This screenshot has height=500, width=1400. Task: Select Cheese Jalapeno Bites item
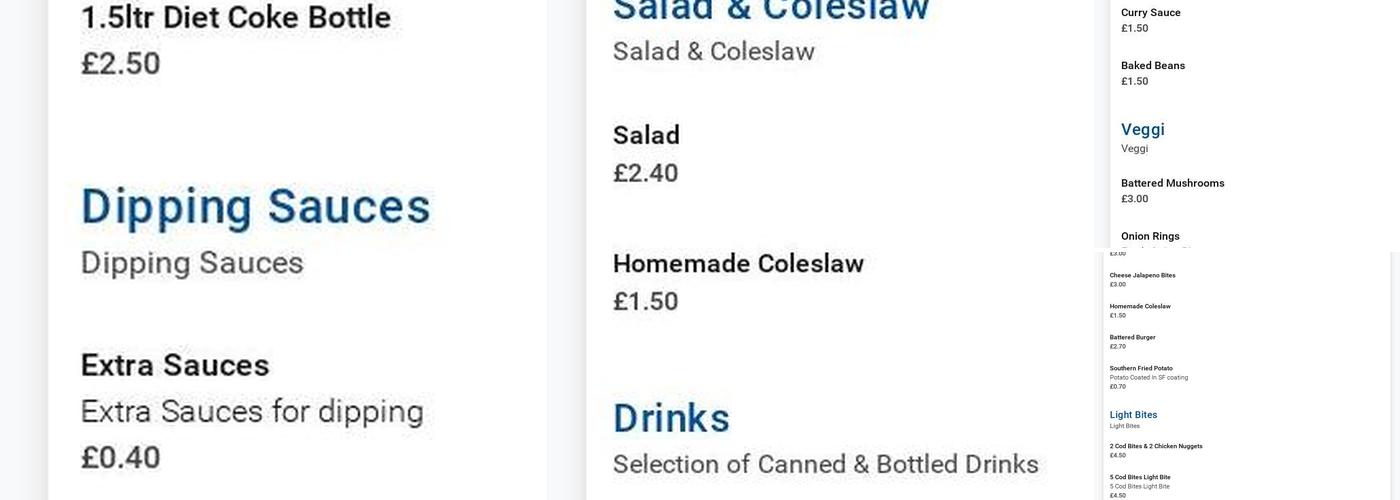[1142, 275]
